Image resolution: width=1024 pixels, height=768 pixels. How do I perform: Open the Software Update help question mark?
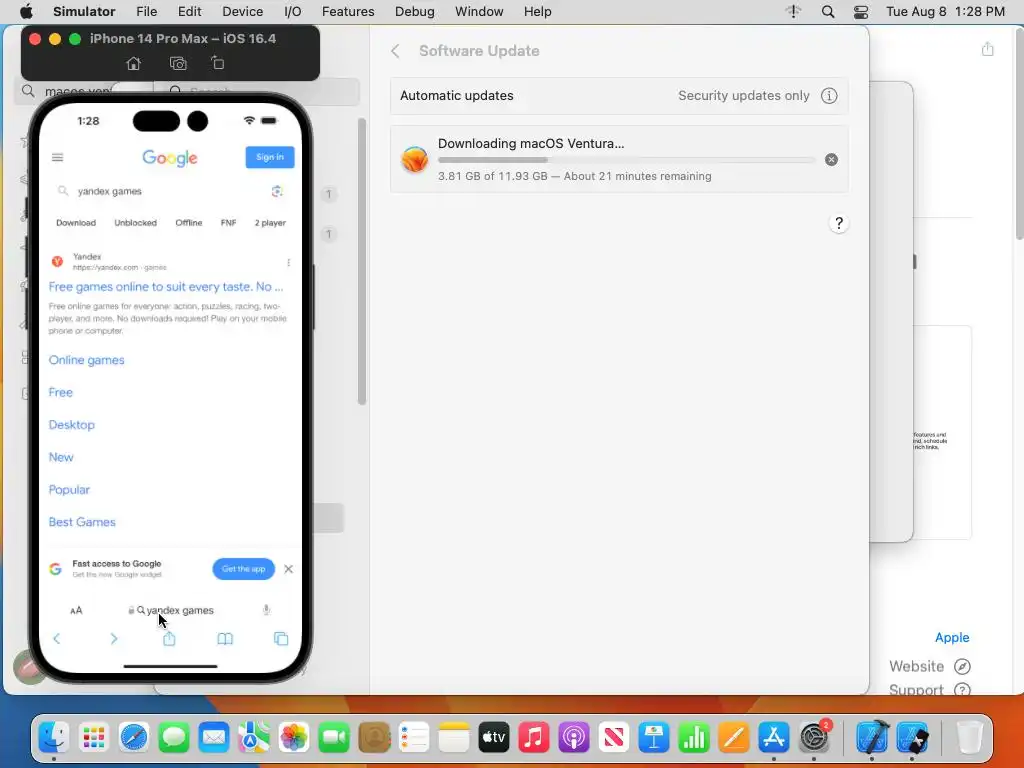(839, 223)
